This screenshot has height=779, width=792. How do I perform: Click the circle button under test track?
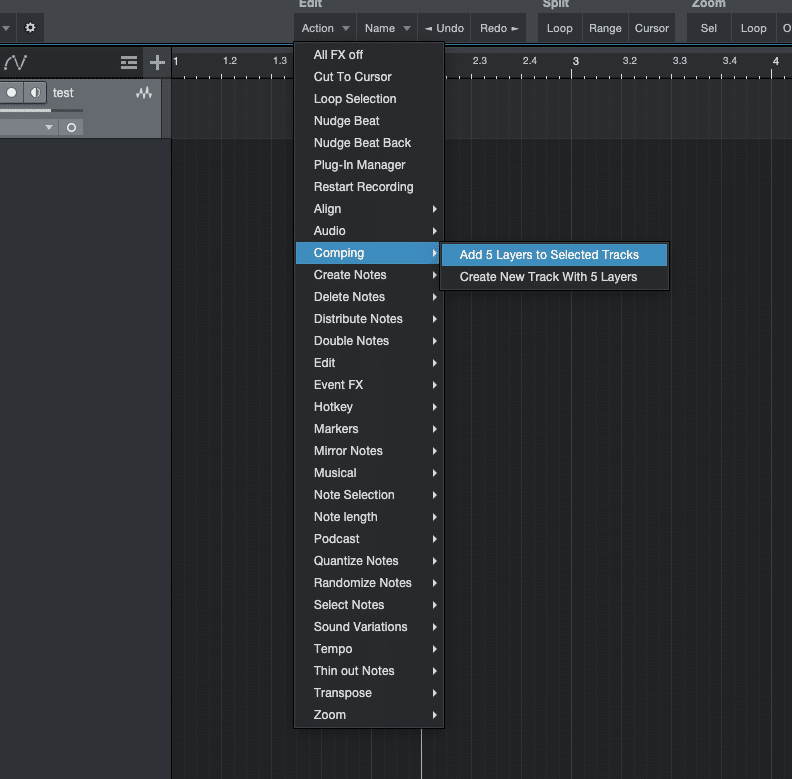pos(71,127)
